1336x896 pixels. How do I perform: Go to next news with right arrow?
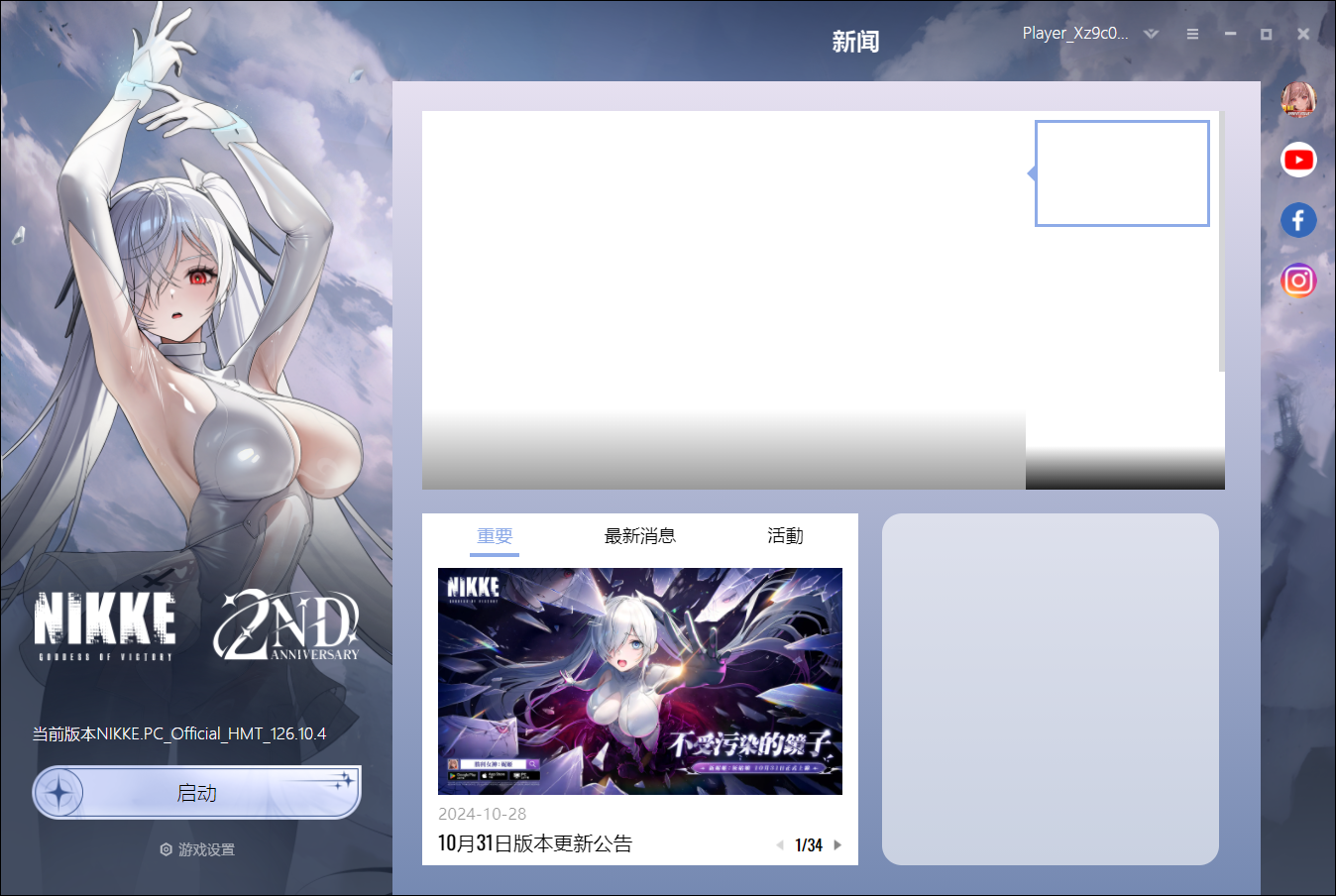(837, 845)
